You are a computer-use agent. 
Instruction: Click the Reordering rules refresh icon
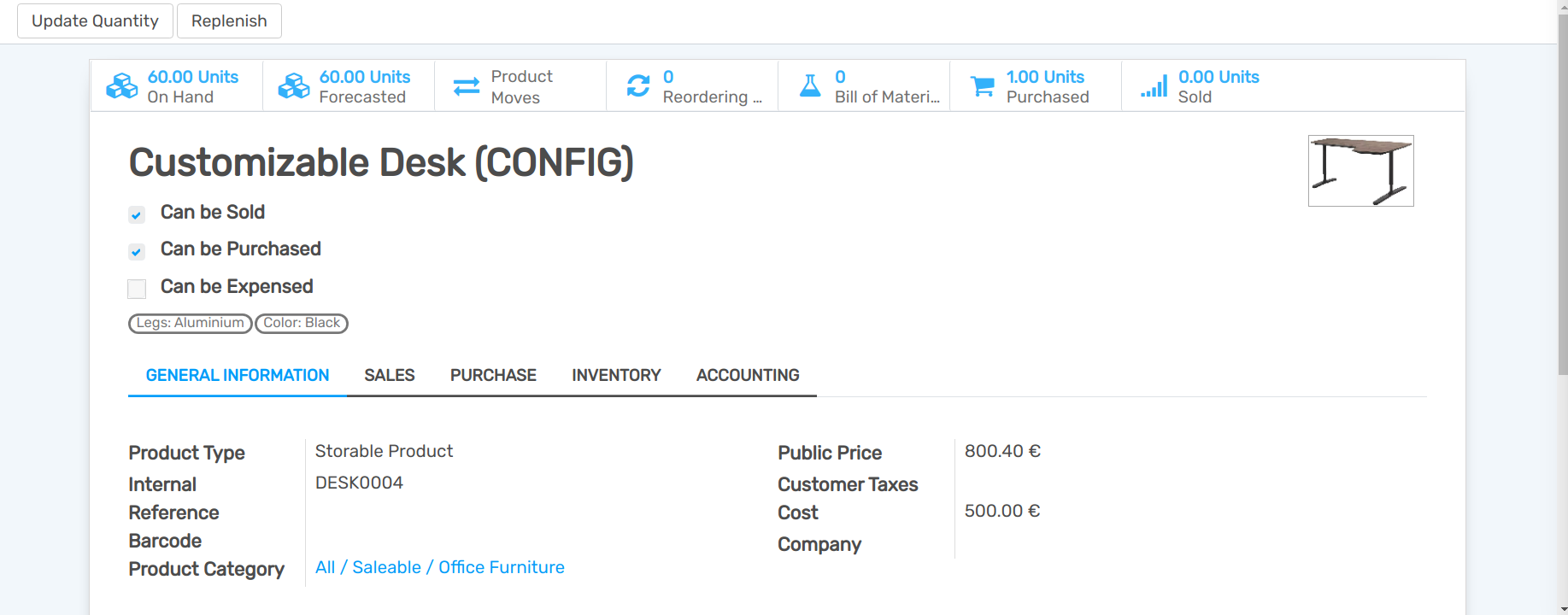pos(638,86)
